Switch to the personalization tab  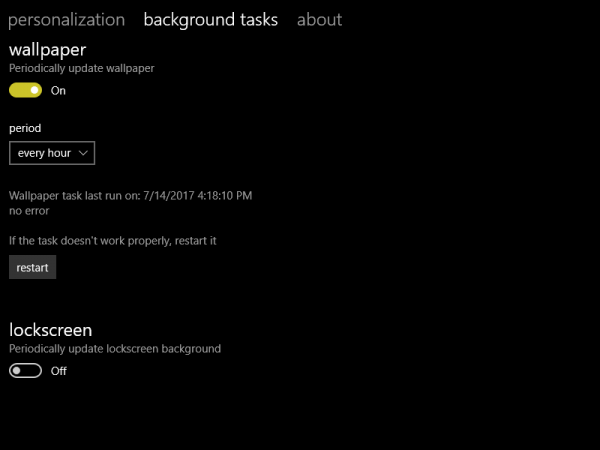click(x=67, y=20)
